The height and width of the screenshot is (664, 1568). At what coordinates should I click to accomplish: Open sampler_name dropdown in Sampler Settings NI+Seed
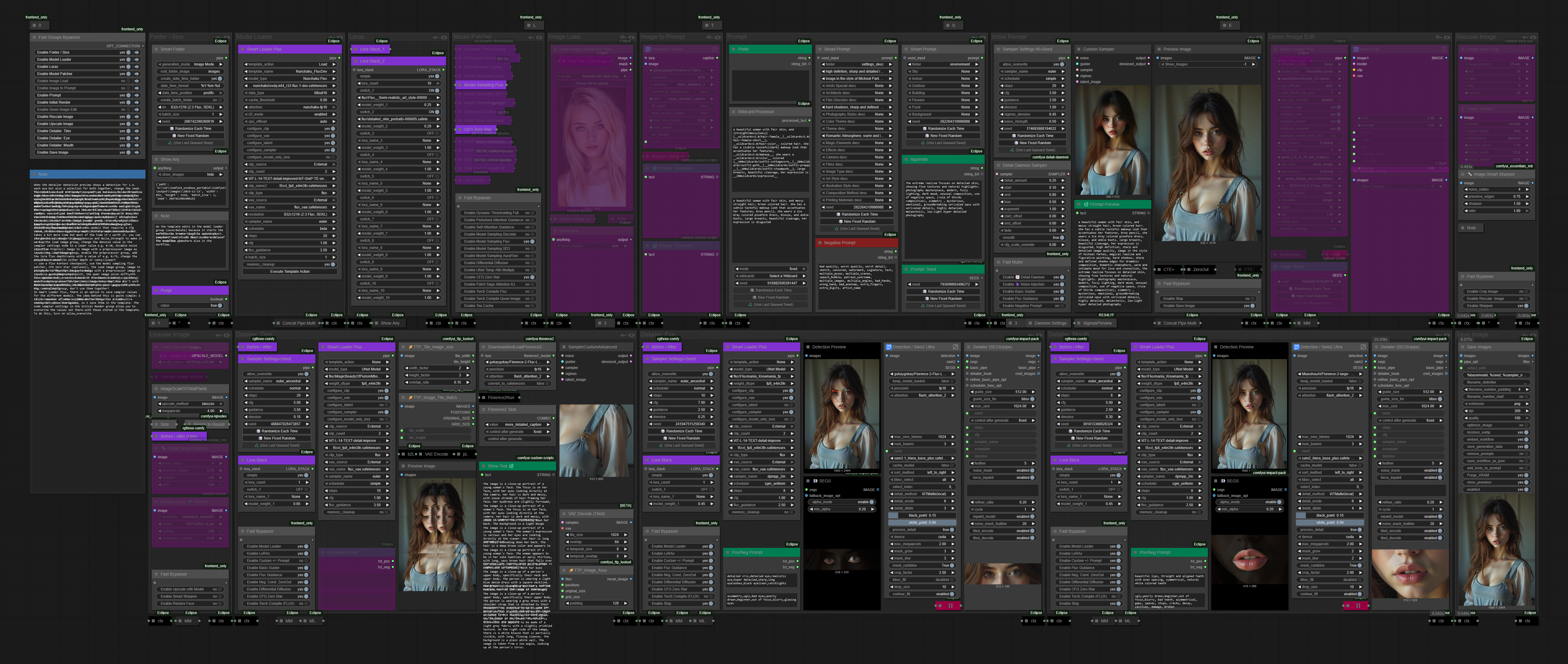click(1033, 71)
